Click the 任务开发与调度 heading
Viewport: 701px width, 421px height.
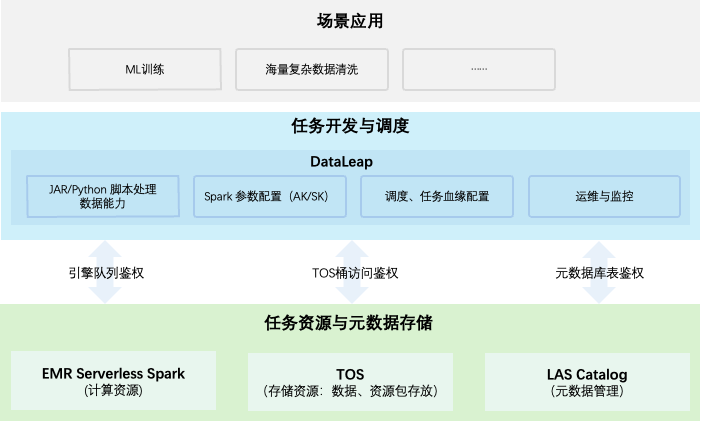(350, 126)
